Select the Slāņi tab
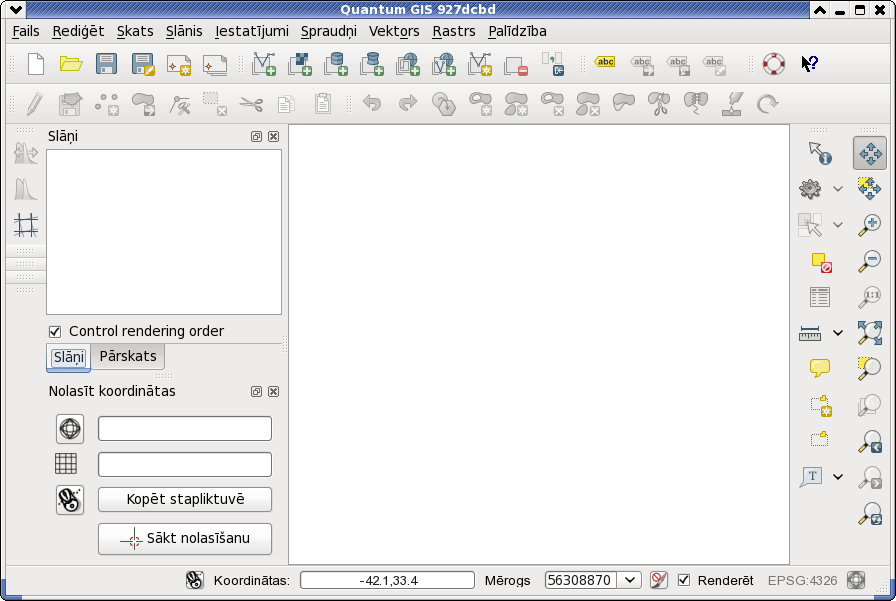Screen dimensions: 896x601 pos(69,358)
